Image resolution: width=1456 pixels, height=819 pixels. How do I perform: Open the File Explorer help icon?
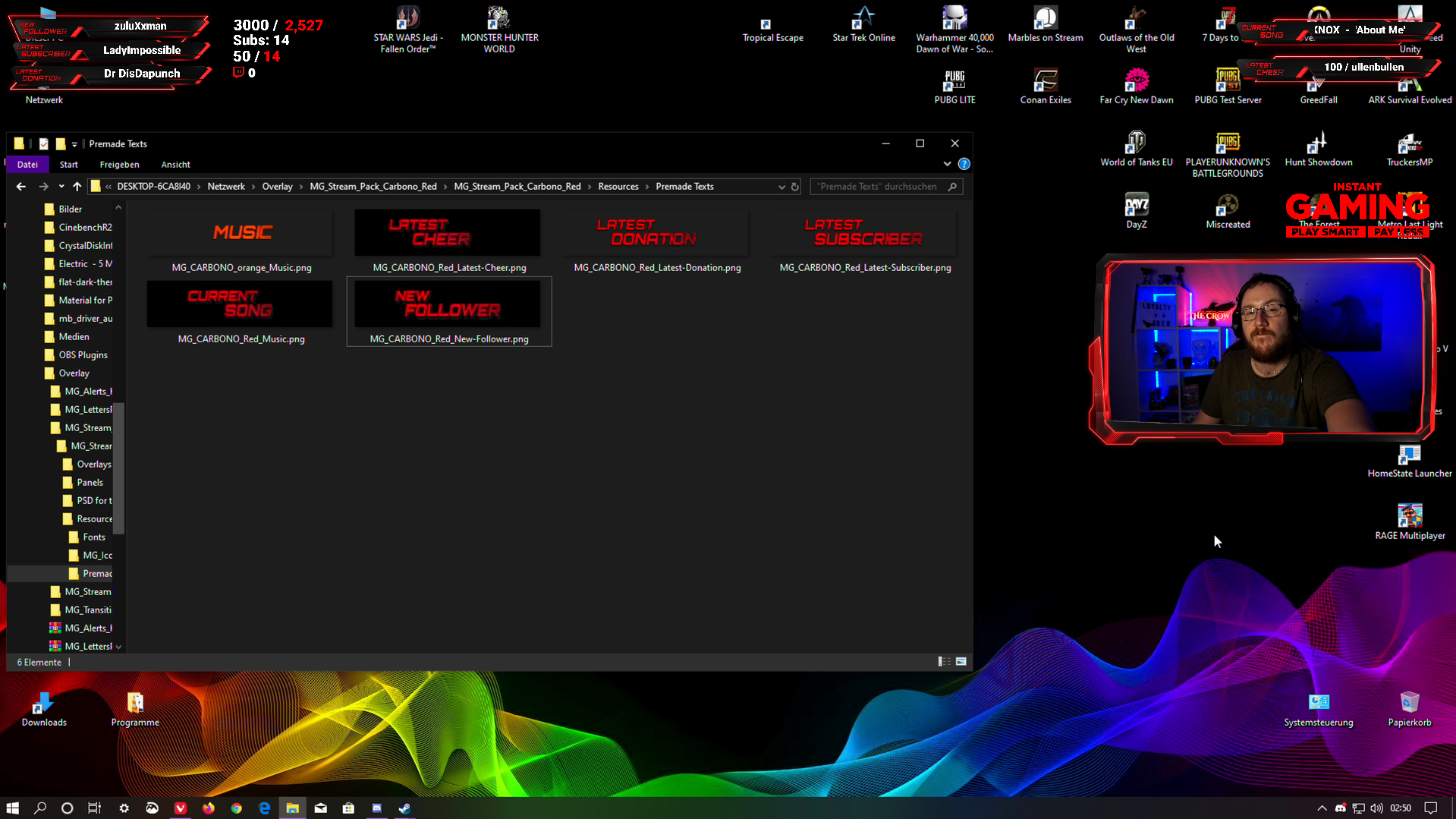coord(964,164)
